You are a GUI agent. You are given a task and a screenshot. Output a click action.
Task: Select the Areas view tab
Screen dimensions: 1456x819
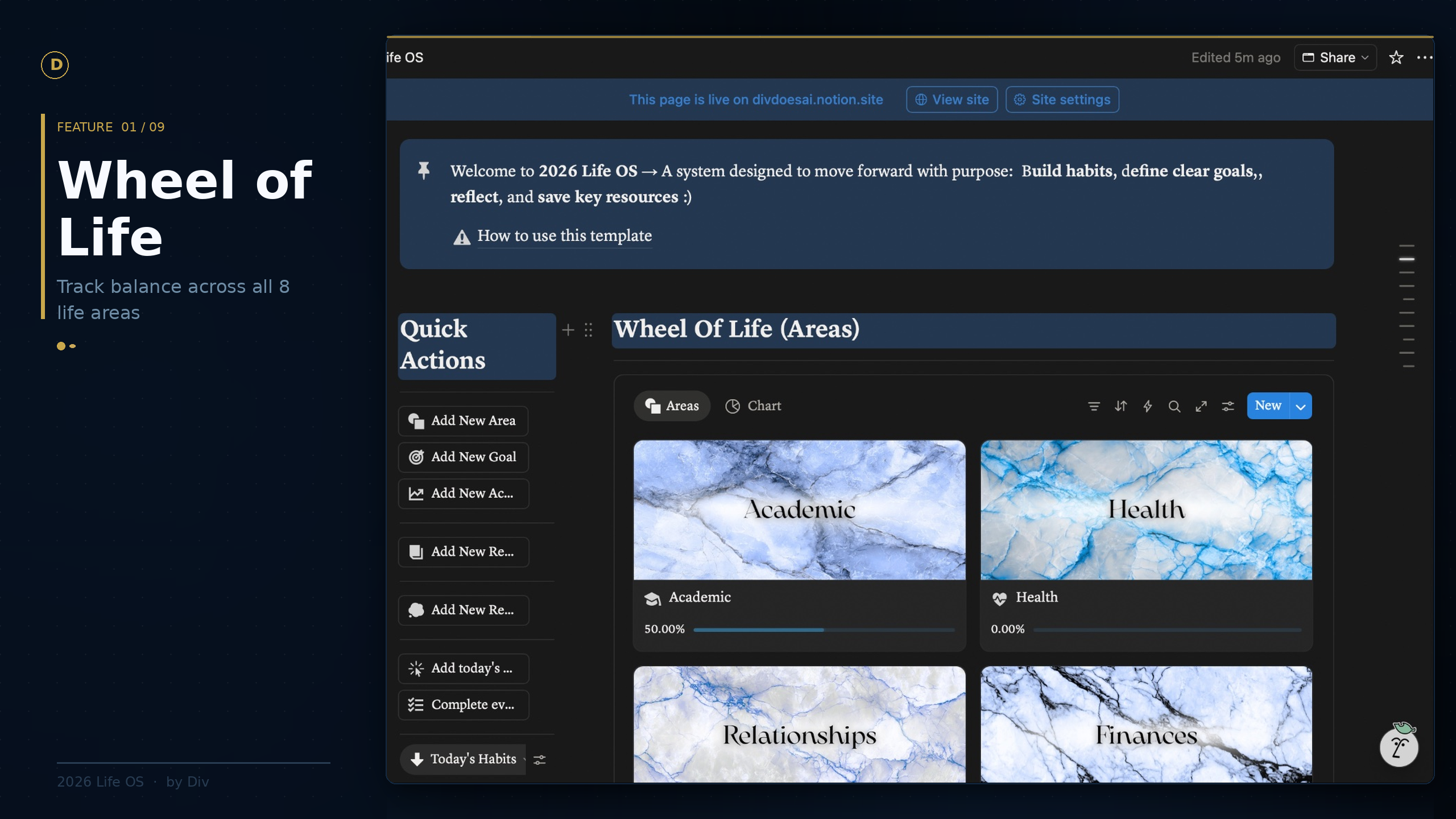click(672, 406)
